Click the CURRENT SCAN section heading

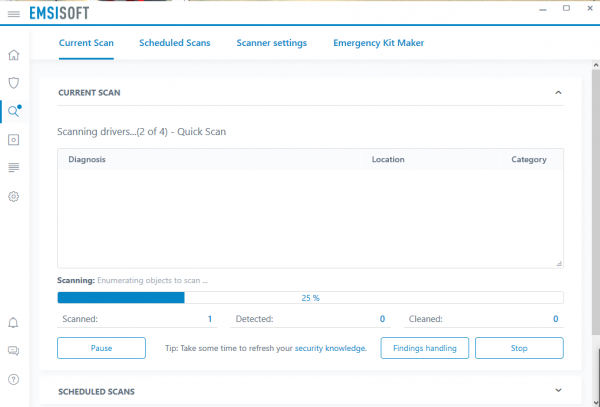point(89,93)
